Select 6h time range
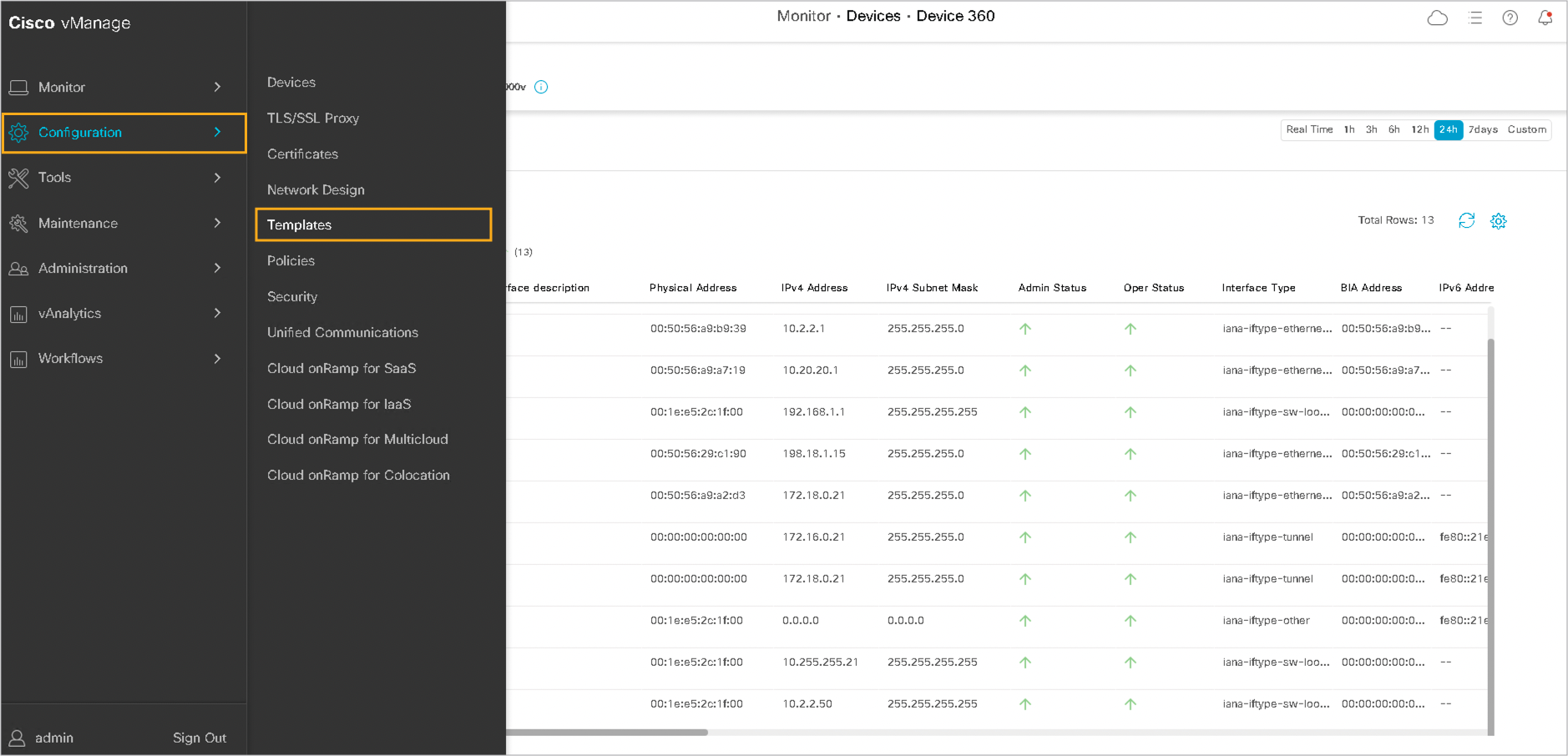 click(x=1394, y=130)
